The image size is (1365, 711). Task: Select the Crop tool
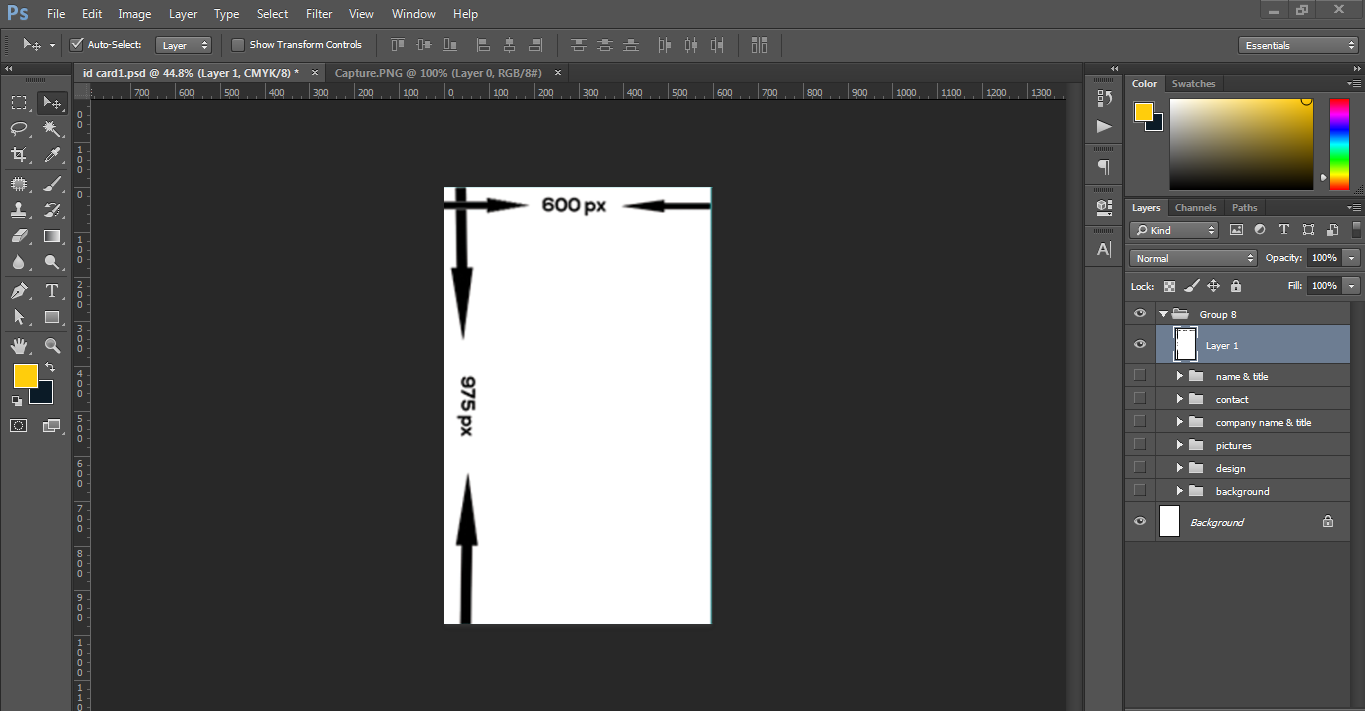19,155
